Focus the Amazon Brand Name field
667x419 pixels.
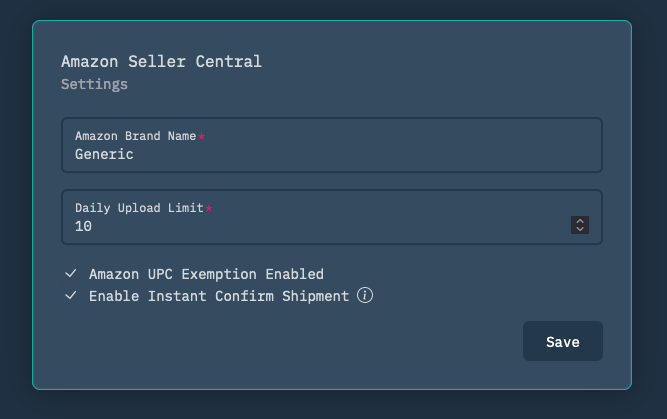tap(332, 145)
